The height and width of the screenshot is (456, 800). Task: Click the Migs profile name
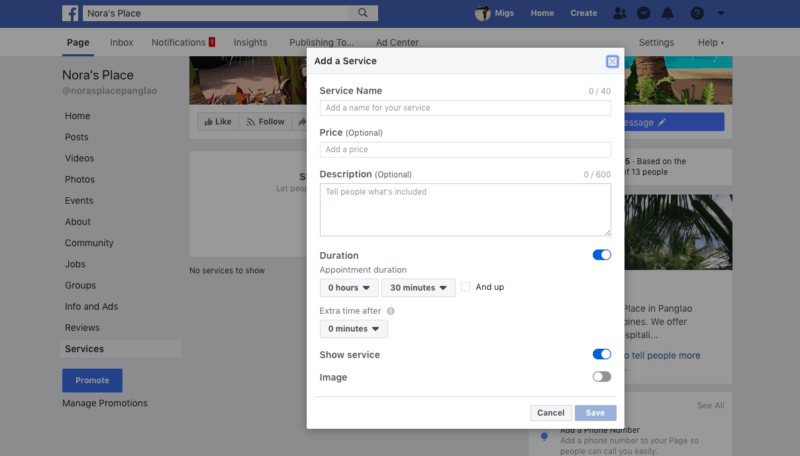(x=504, y=13)
